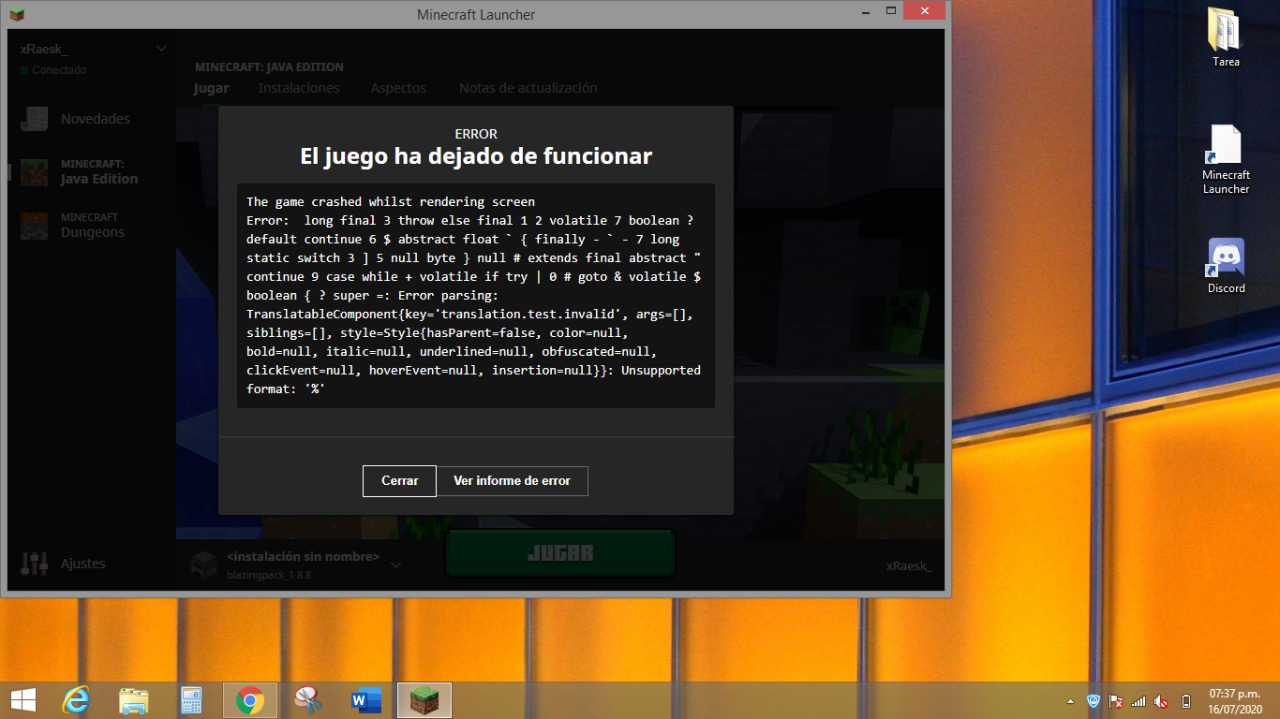Image resolution: width=1280 pixels, height=719 pixels.
Task: Select the Minecraft Launcher desktop shortcut
Action: click(x=1226, y=160)
